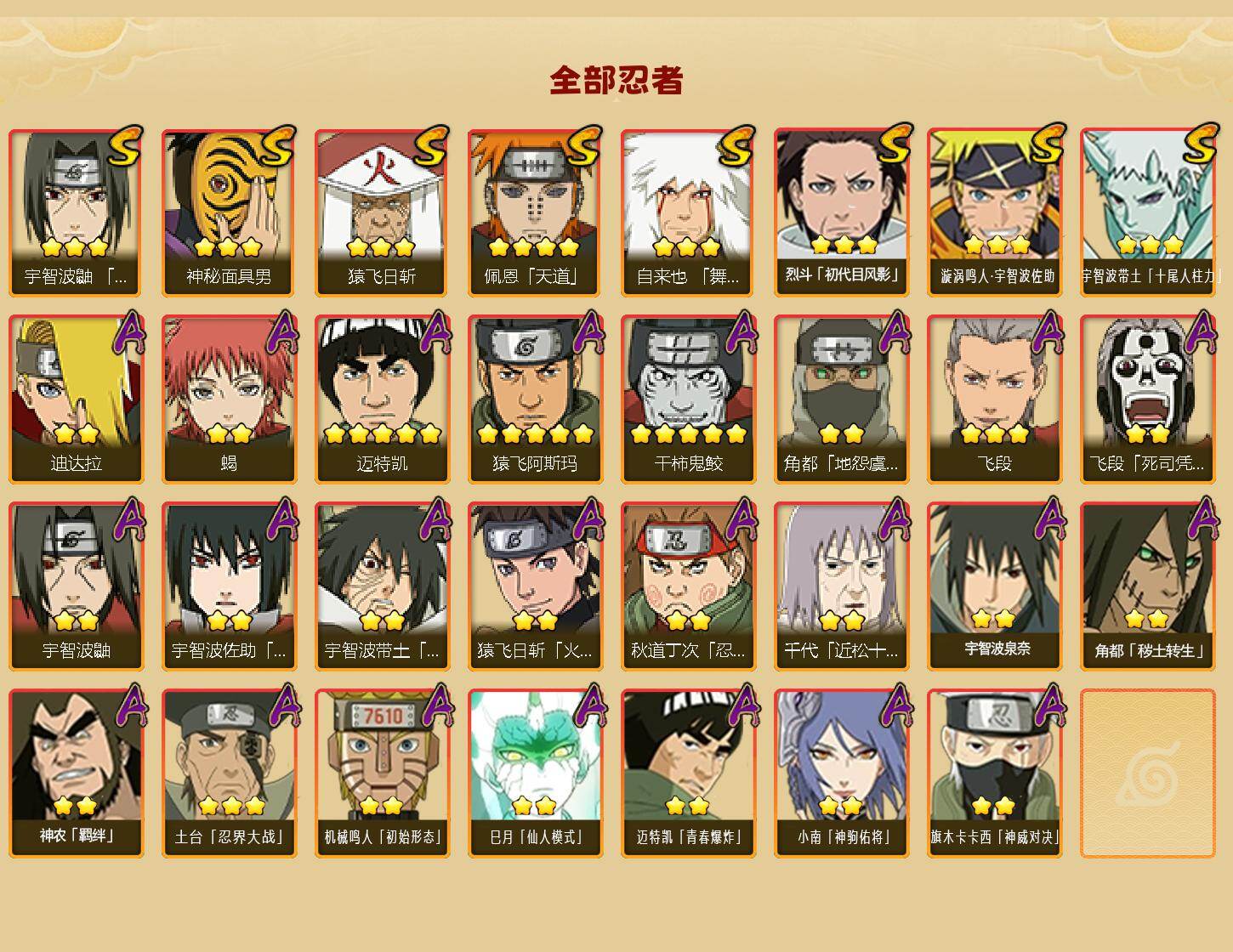Click the 神农「羁绊」 ninja card
Image resolution: width=1233 pixels, height=952 pixels.
pos(76,773)
